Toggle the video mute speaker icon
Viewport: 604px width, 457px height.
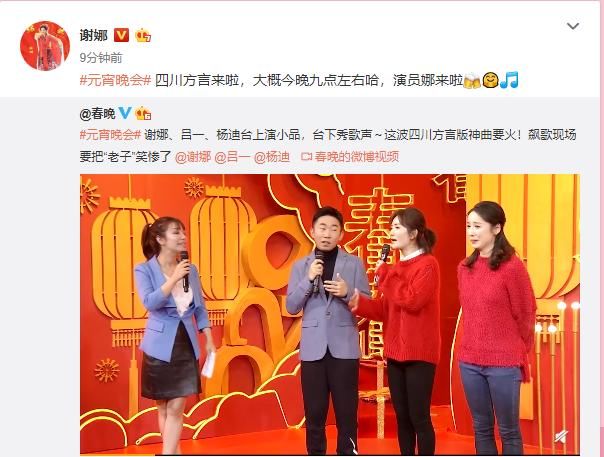(562, 437)
